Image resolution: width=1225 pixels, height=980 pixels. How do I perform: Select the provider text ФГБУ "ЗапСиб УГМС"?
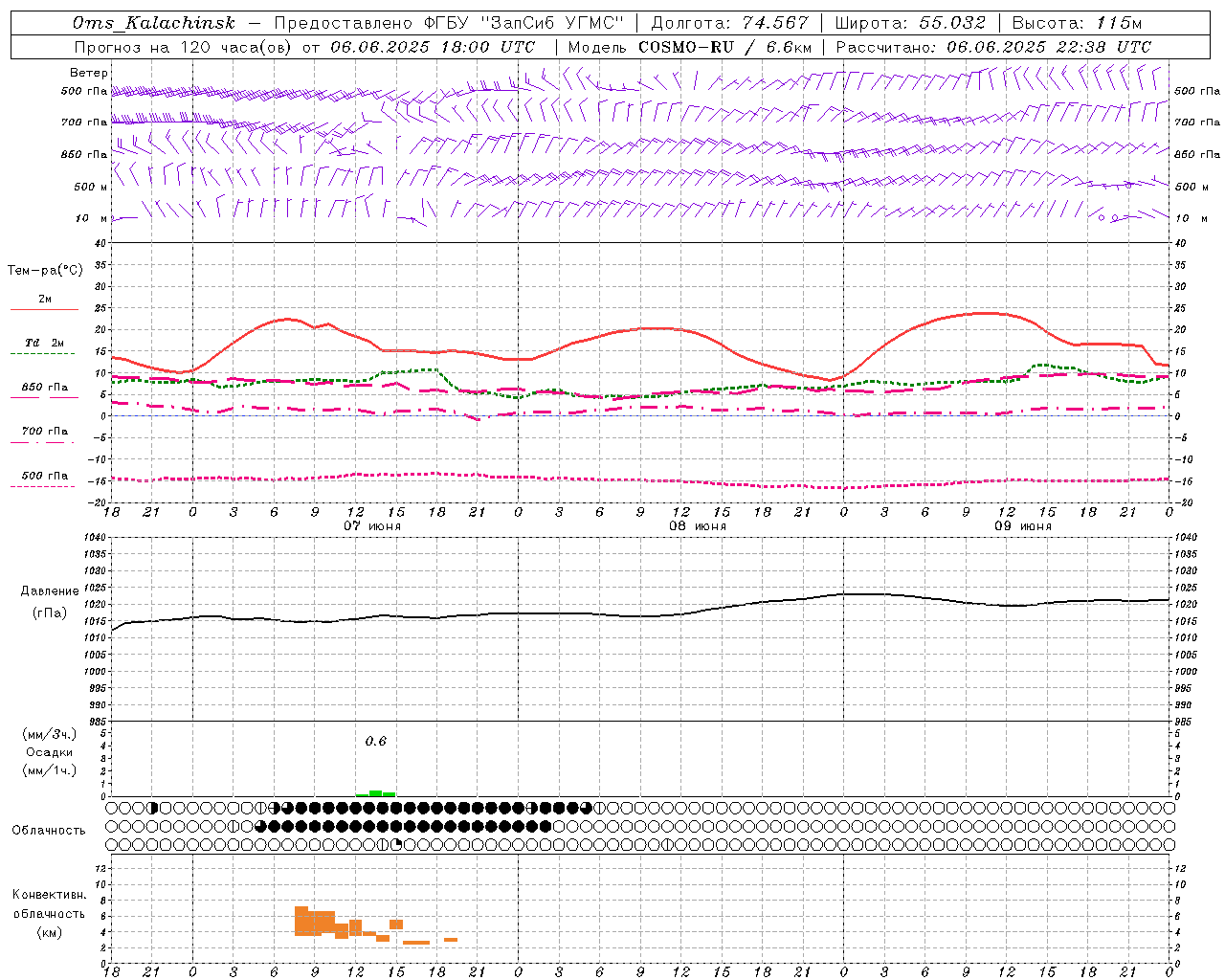coord(524,23)
